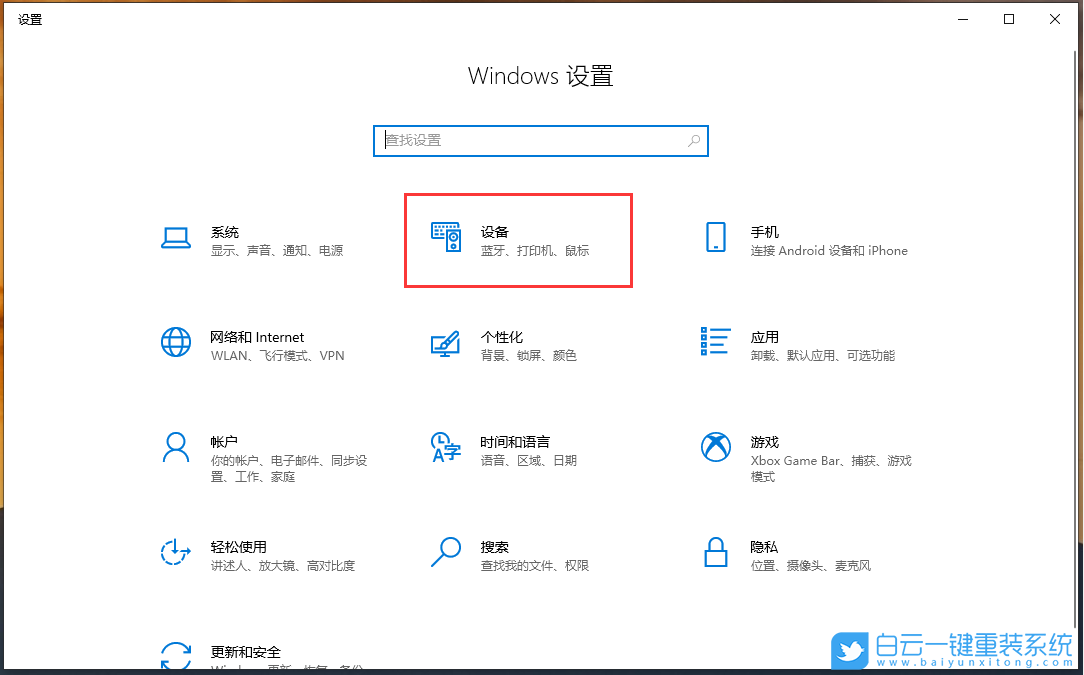Open 设备 settings via the Bluetooth printer icon
The width and height of the screenshot is (1084, 675).
pyautogui.click(x=446, y=237)
